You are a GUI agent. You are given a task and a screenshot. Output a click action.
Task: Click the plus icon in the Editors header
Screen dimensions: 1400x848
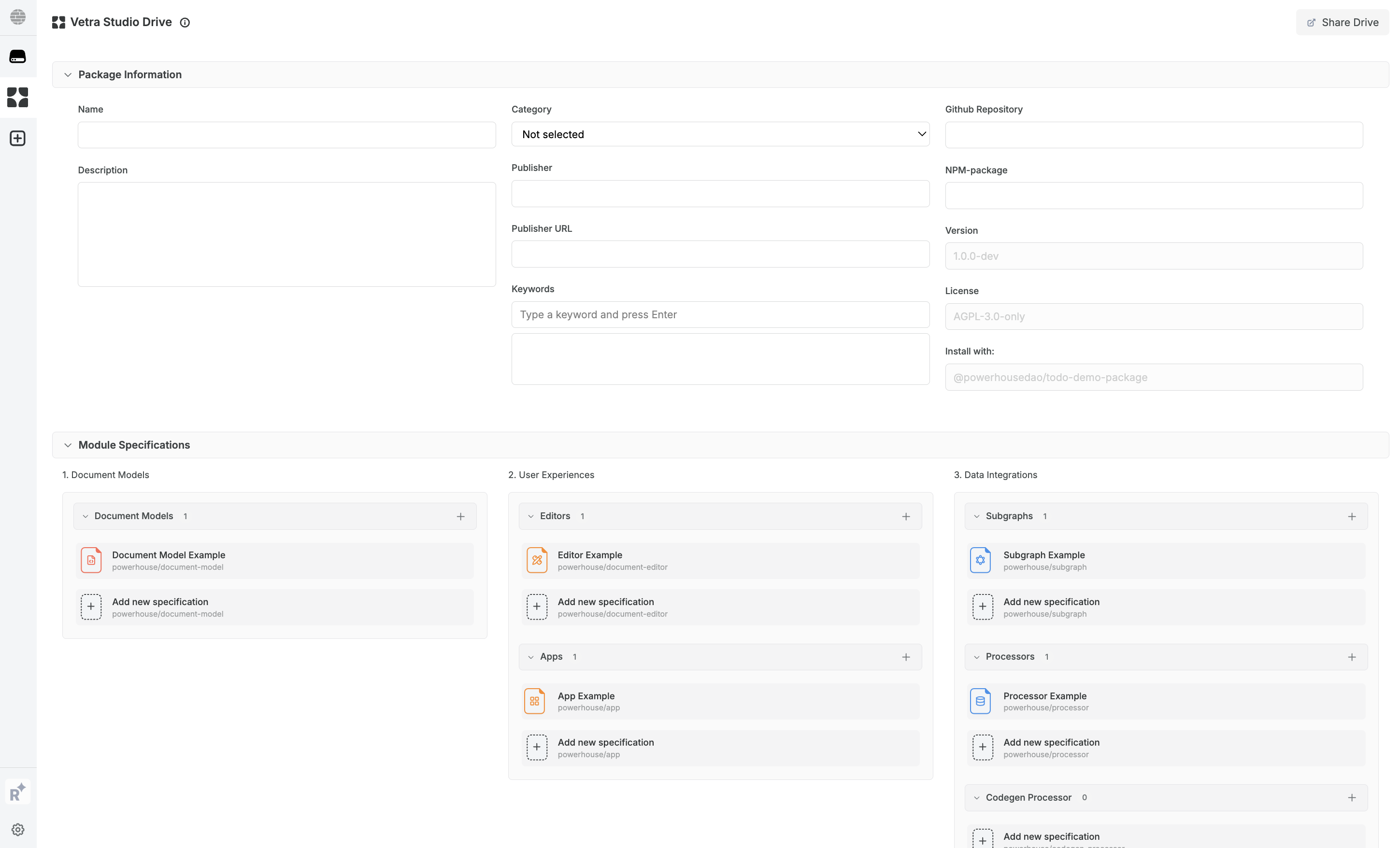[x=906, y=516]
